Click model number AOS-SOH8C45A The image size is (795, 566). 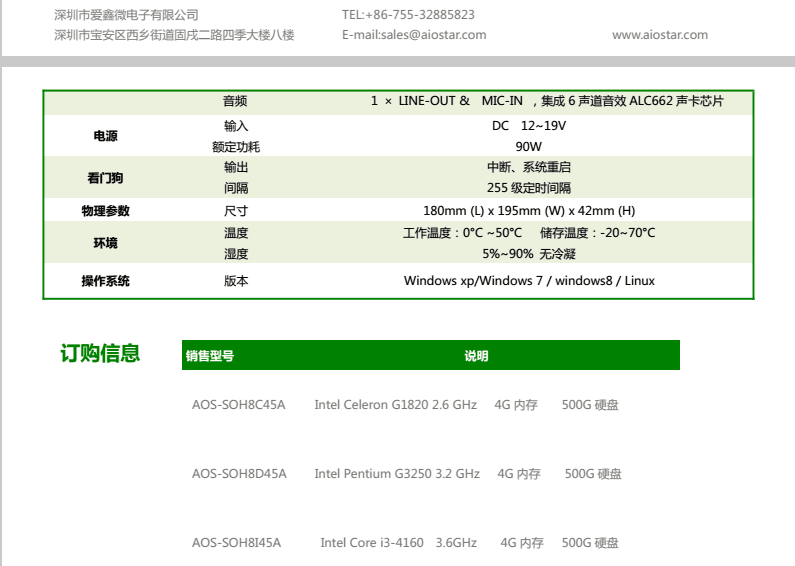tap(238, 405)
